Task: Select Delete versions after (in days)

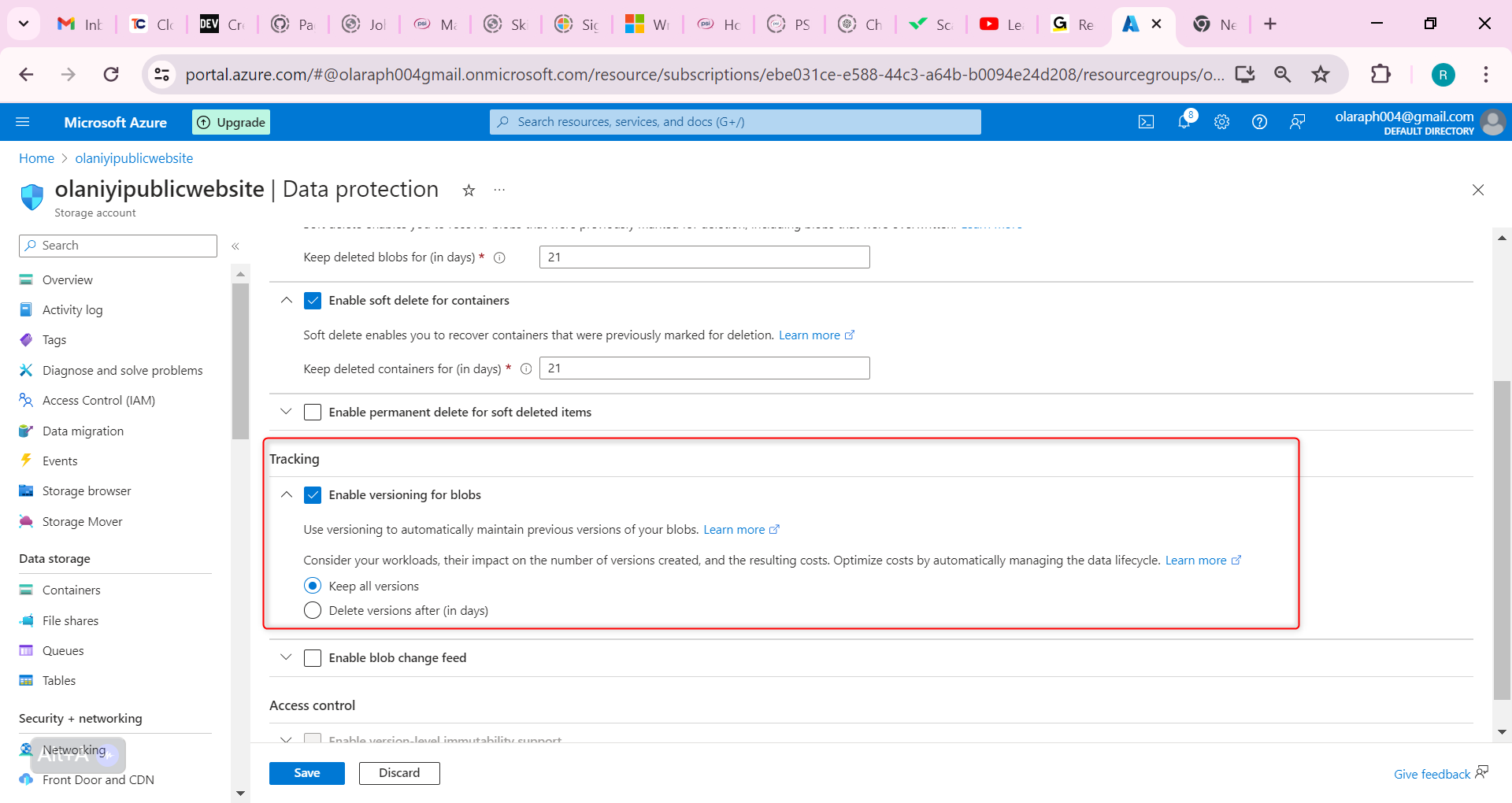Action: tap(313, 611)
